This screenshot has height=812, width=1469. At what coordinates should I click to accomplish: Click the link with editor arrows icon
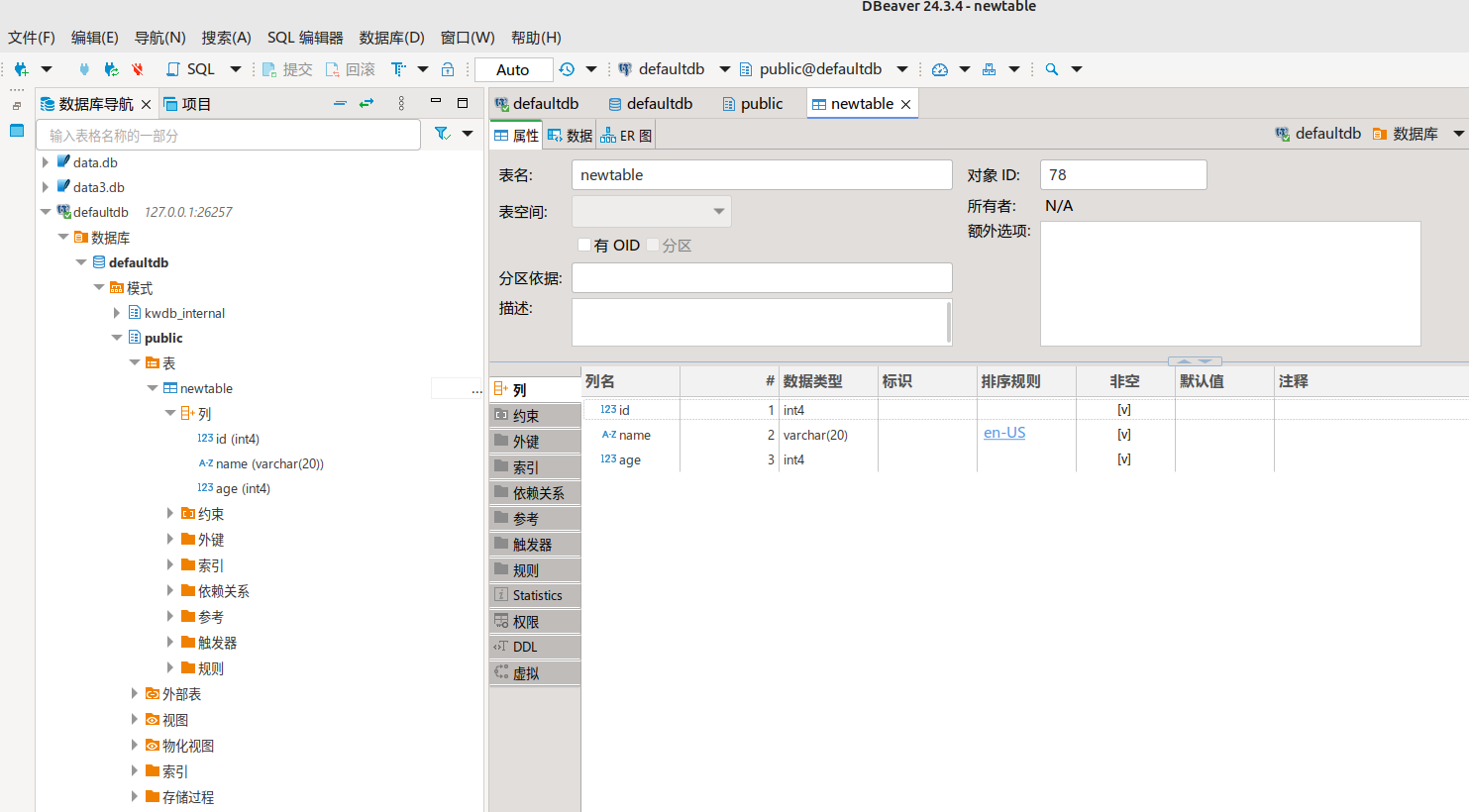[x=367, y=103]
